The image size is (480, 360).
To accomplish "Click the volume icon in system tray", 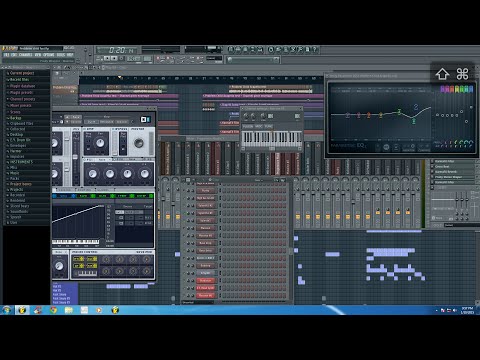I will click(455, 310).
